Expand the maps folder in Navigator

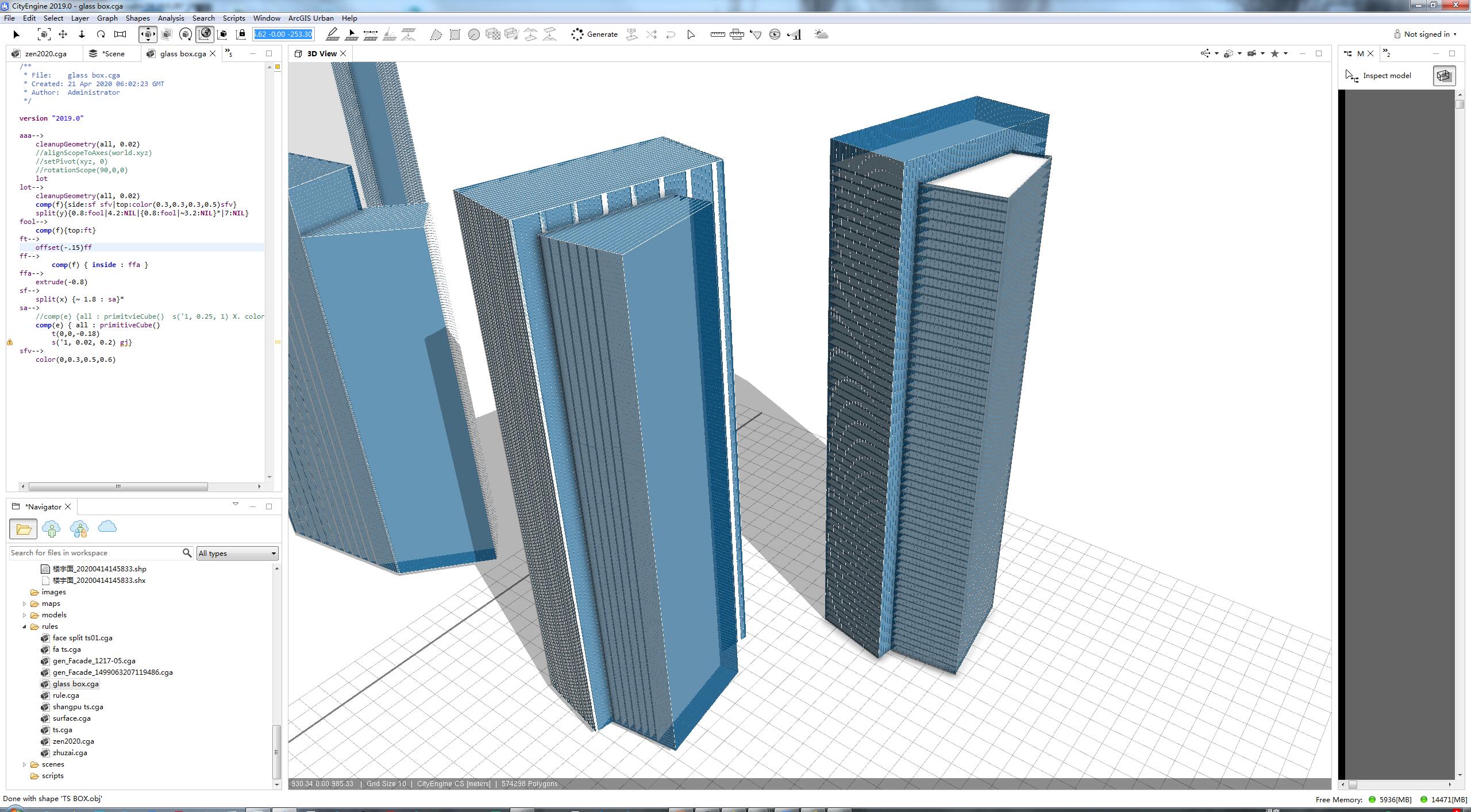pos(24,604)
